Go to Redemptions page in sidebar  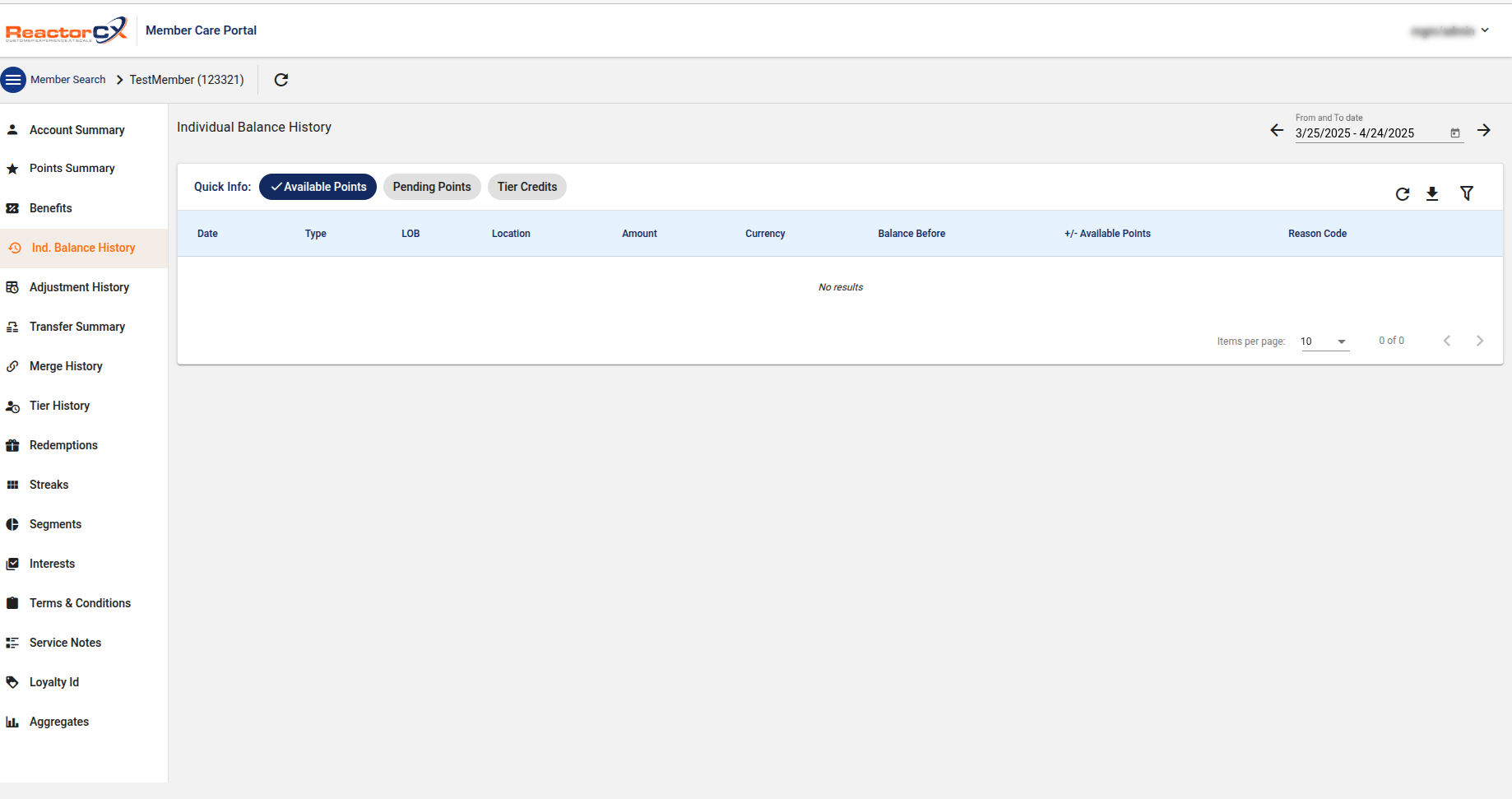tap(63, 445)
